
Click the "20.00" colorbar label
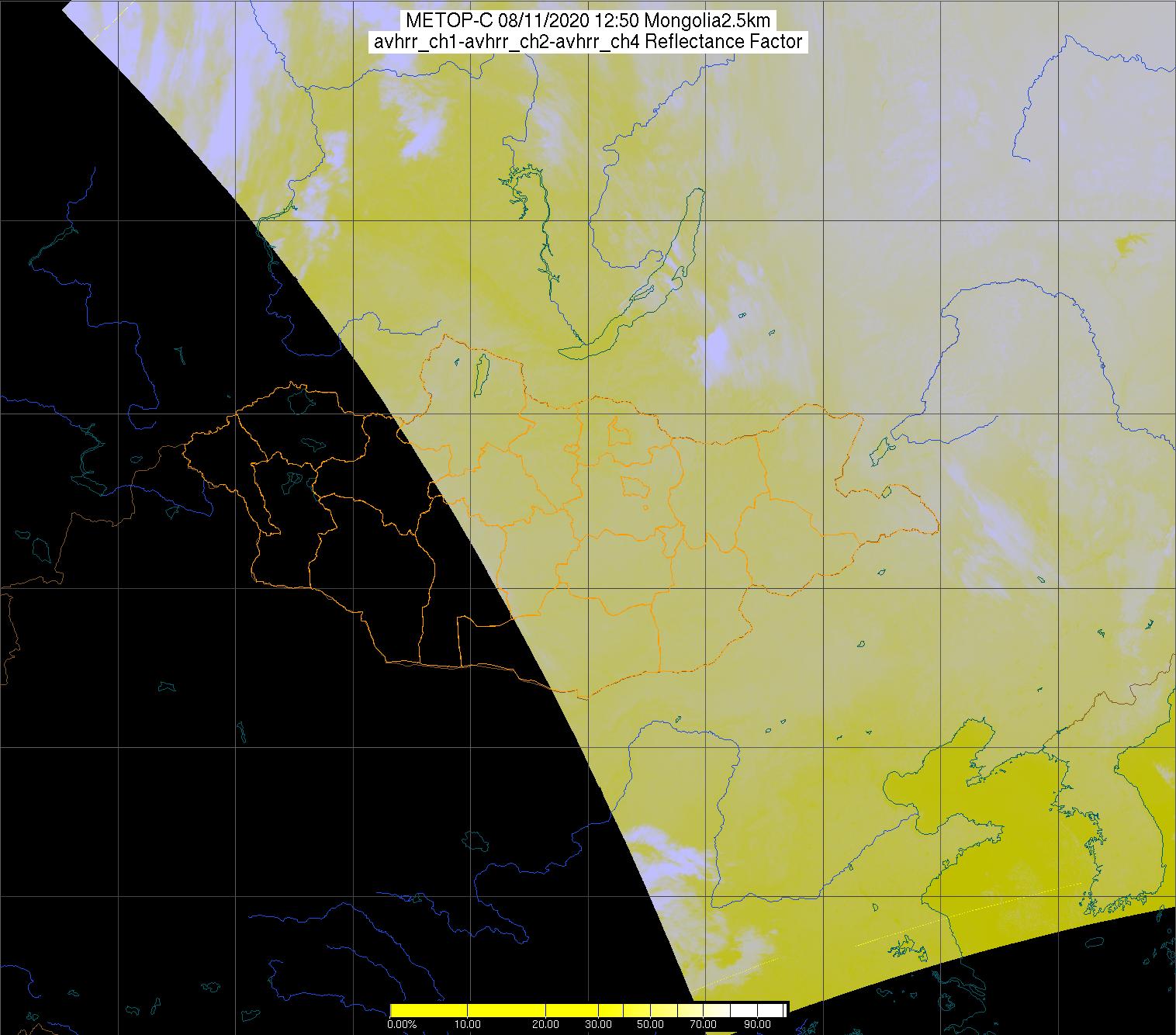click(x=546, y=1025)
